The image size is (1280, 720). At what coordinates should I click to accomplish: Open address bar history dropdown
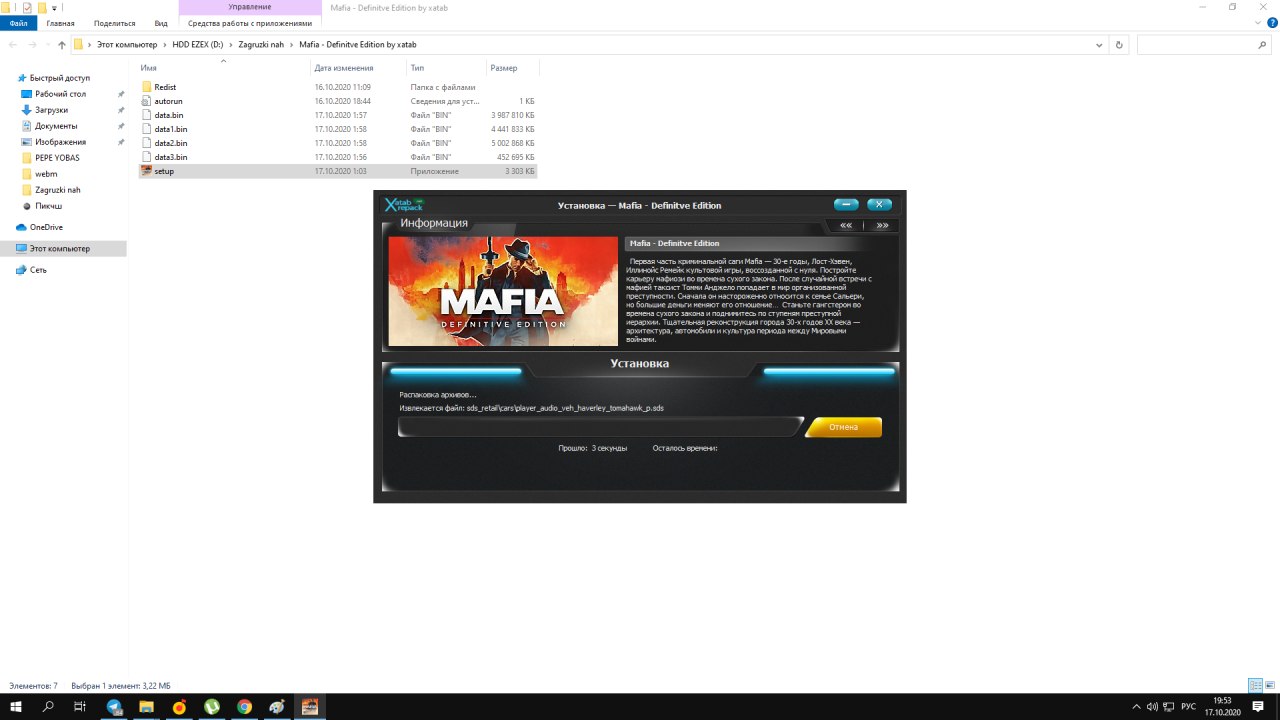[1100, 45]
